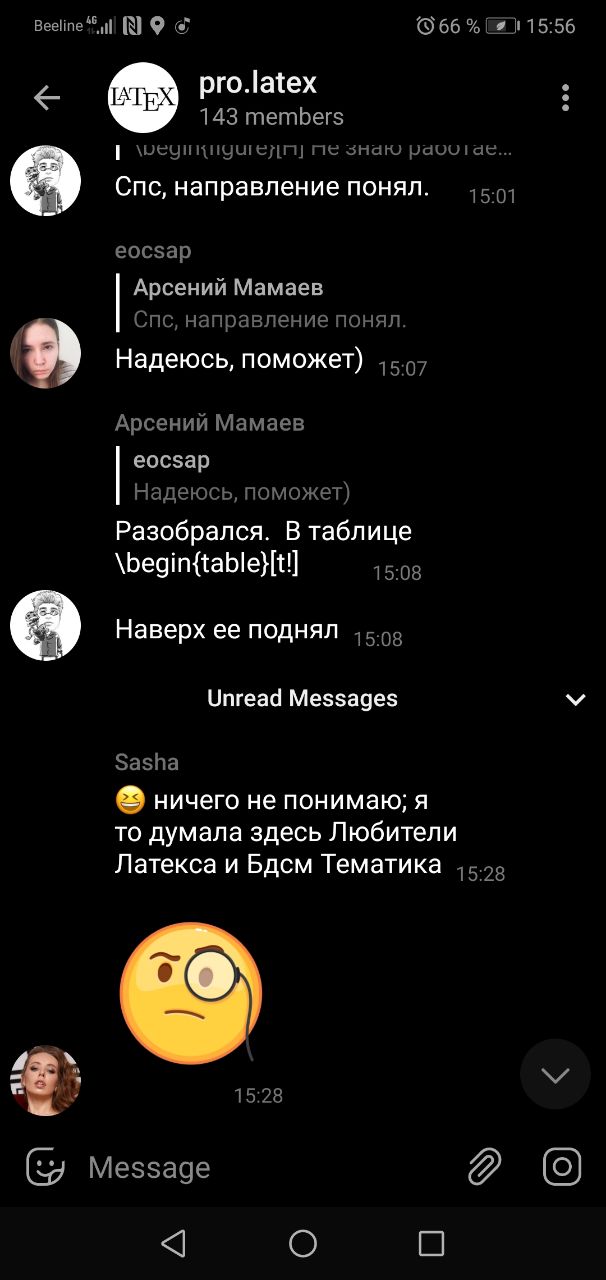Open the 143 members list

click(x=271, y=117)
